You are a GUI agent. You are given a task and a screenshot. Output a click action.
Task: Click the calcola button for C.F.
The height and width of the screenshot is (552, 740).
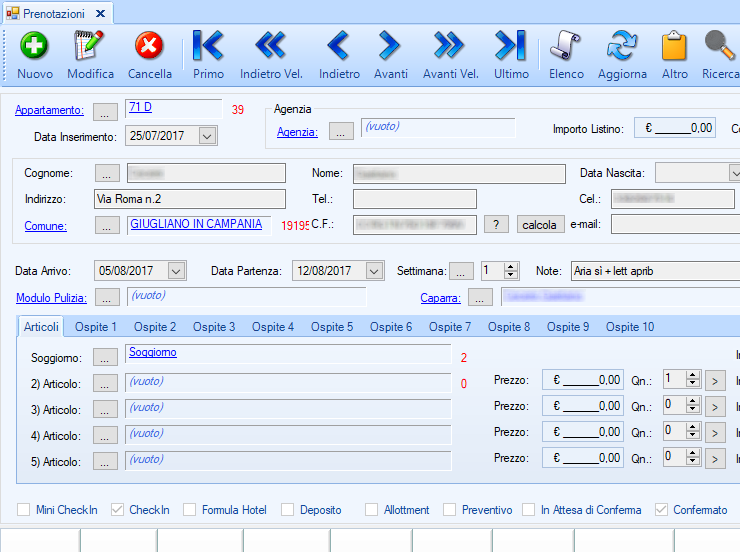point(540,225)
